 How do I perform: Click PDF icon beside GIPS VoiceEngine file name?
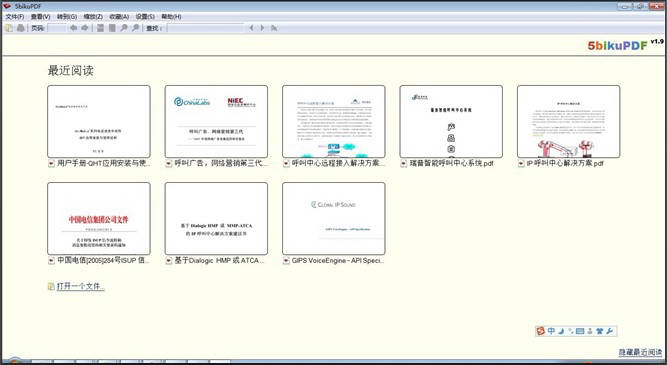click(x=286, y=260)
